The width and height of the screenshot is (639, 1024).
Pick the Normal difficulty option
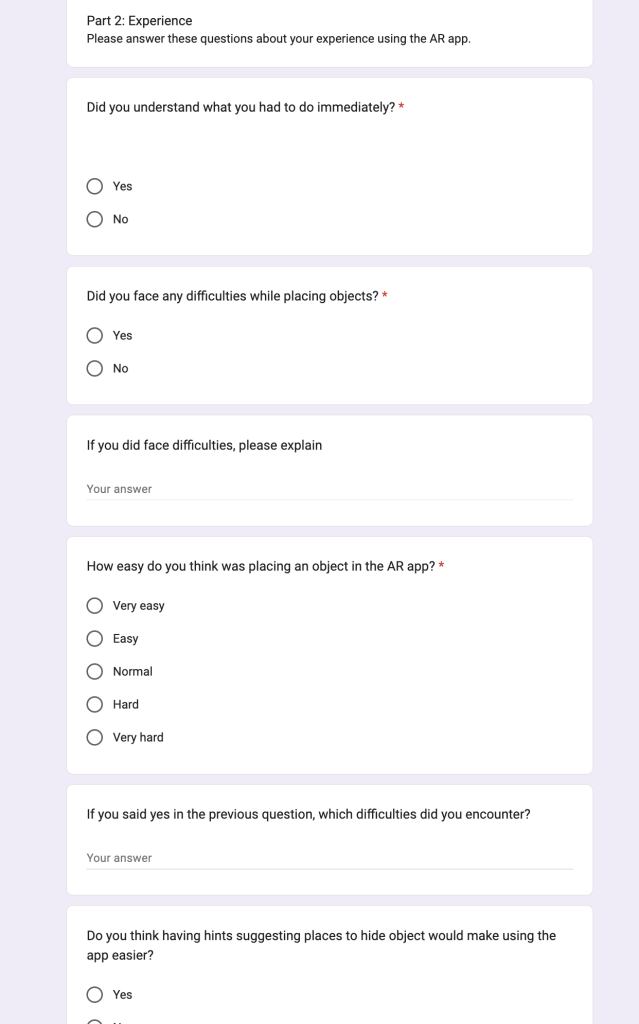95,671
